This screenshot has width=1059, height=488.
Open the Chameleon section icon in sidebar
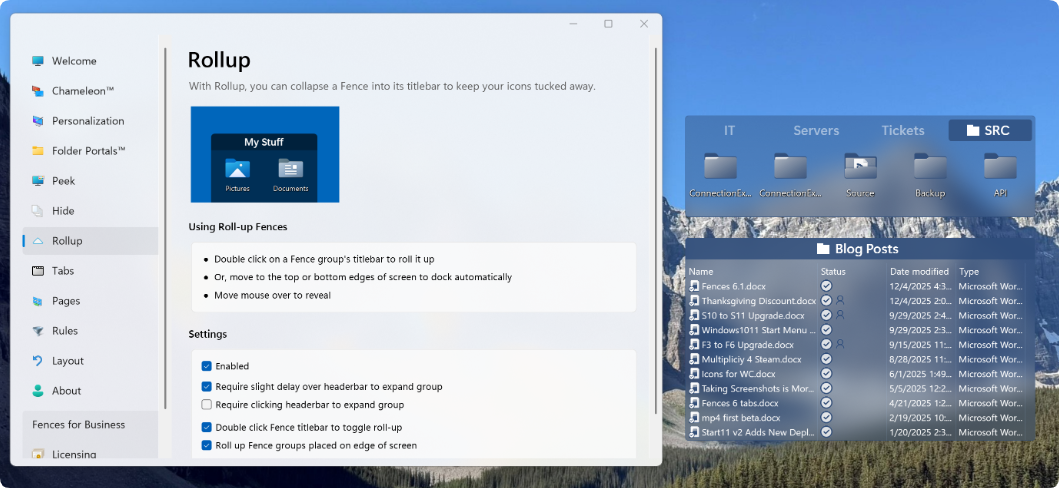click(38, 91)
